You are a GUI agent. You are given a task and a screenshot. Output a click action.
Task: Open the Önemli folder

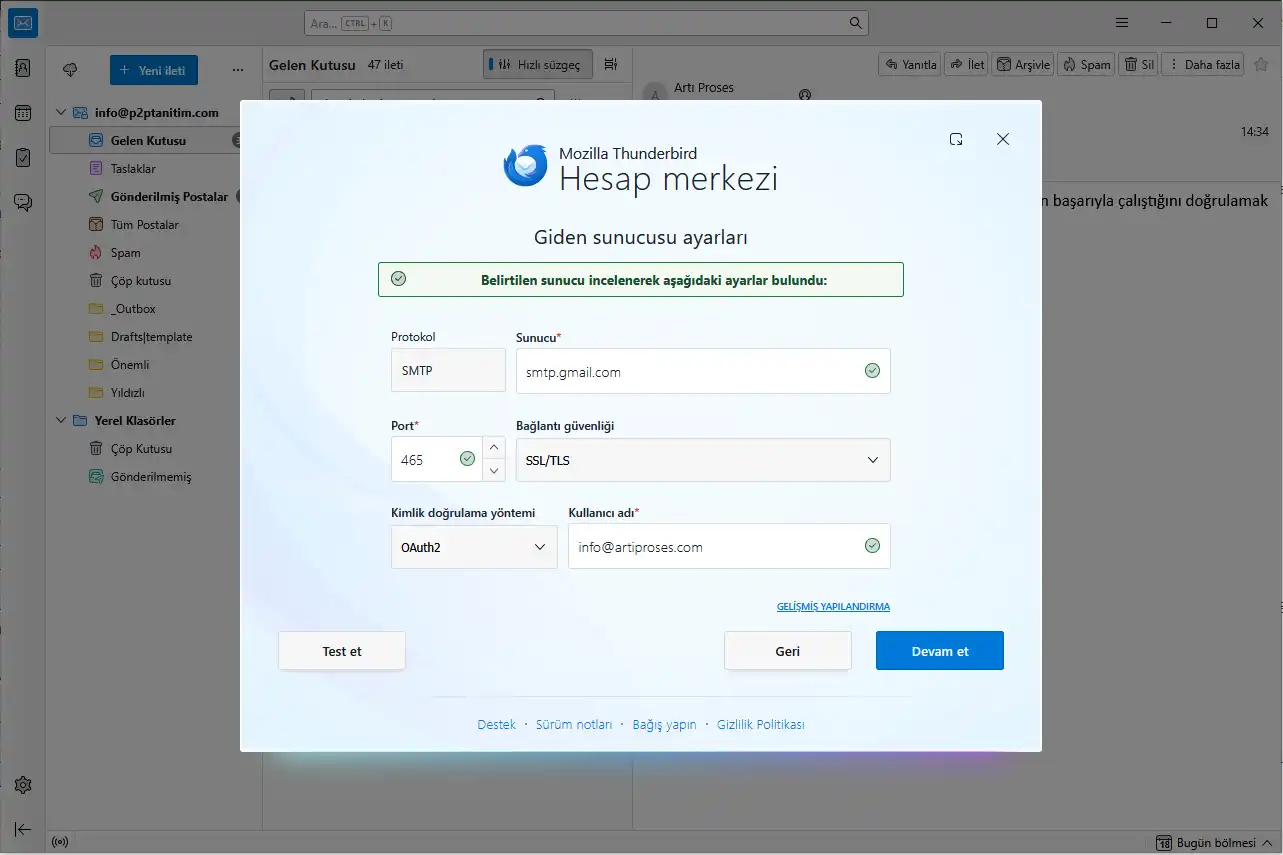pyautogui.click(x=129, y=365)
